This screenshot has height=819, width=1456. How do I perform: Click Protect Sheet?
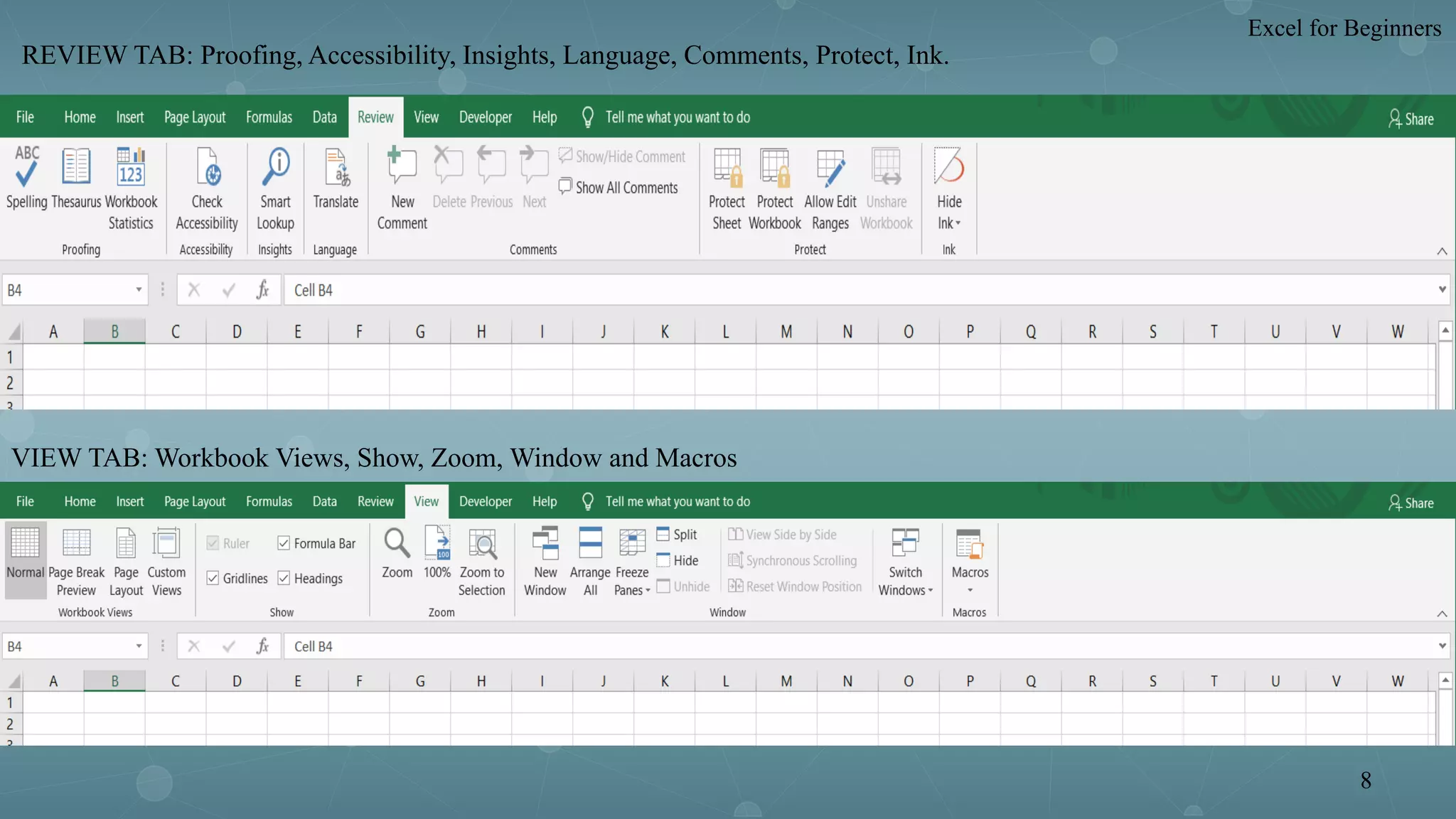pyautogui.click(x=727, y=188)
